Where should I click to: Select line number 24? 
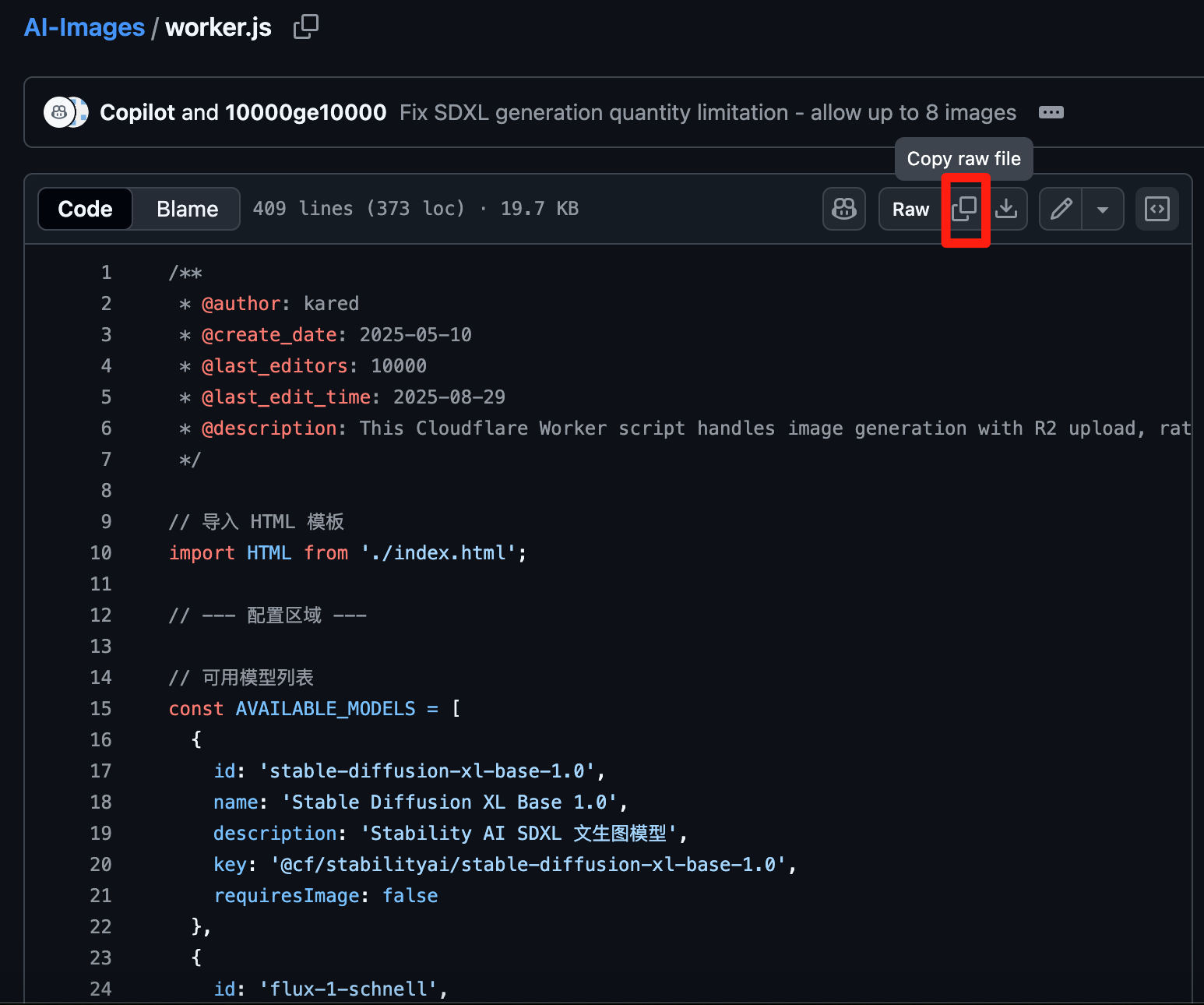pos(101,989)
